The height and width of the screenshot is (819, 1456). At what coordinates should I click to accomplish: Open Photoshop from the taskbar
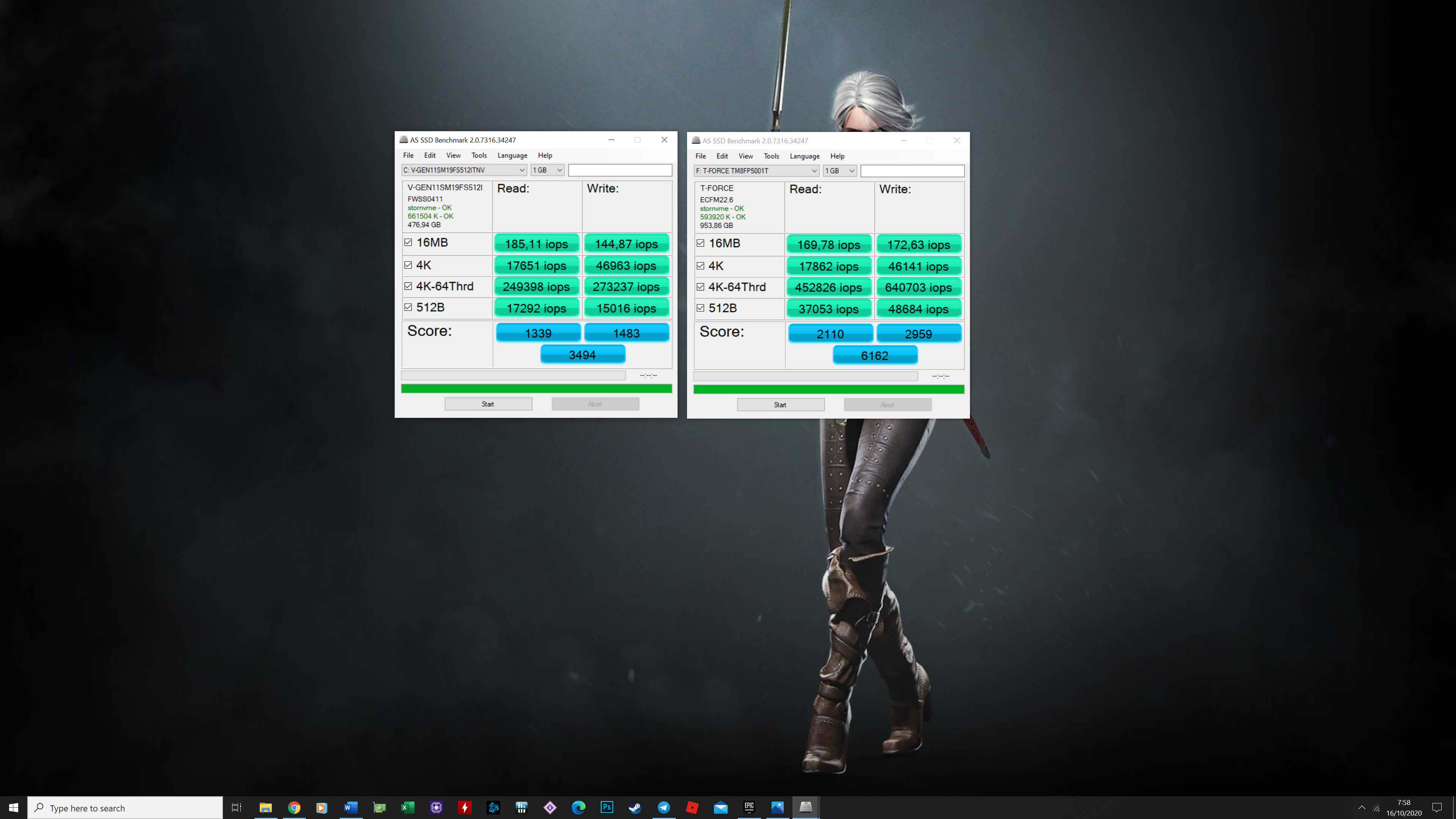(x=607, y=807)
